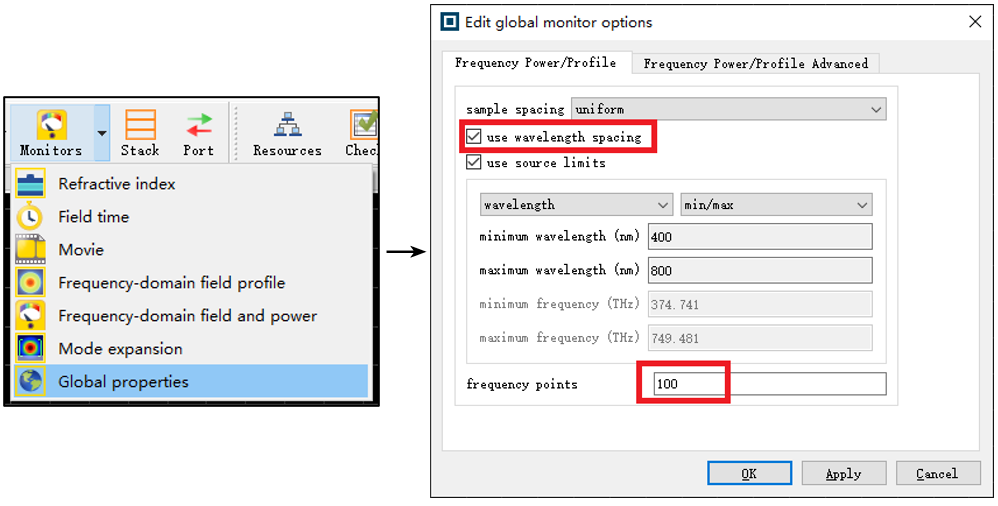Select the Refractive index monitor icon
This screenshot has height=506, width=998.
(x=30, y=184)
